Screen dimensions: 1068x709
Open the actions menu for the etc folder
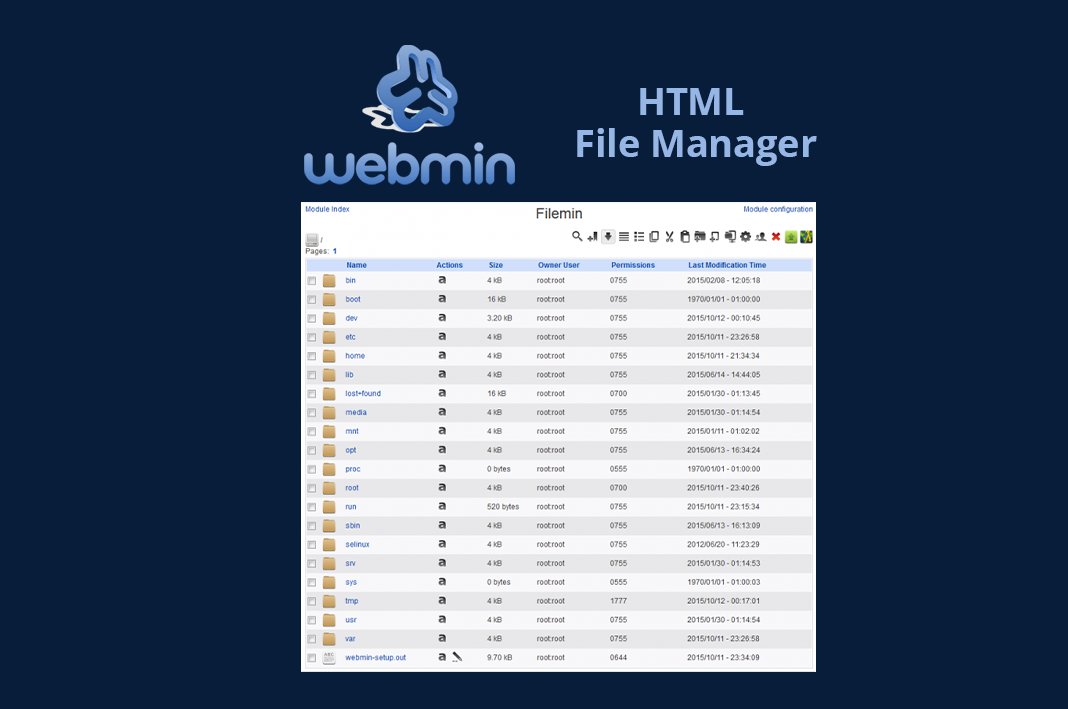coord(441,336)
